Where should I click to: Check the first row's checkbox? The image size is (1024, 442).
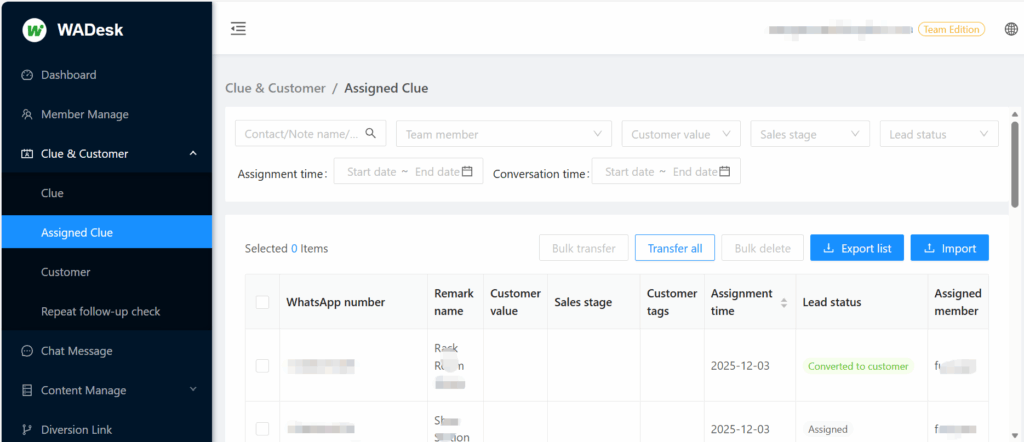(x=262, y=366)
